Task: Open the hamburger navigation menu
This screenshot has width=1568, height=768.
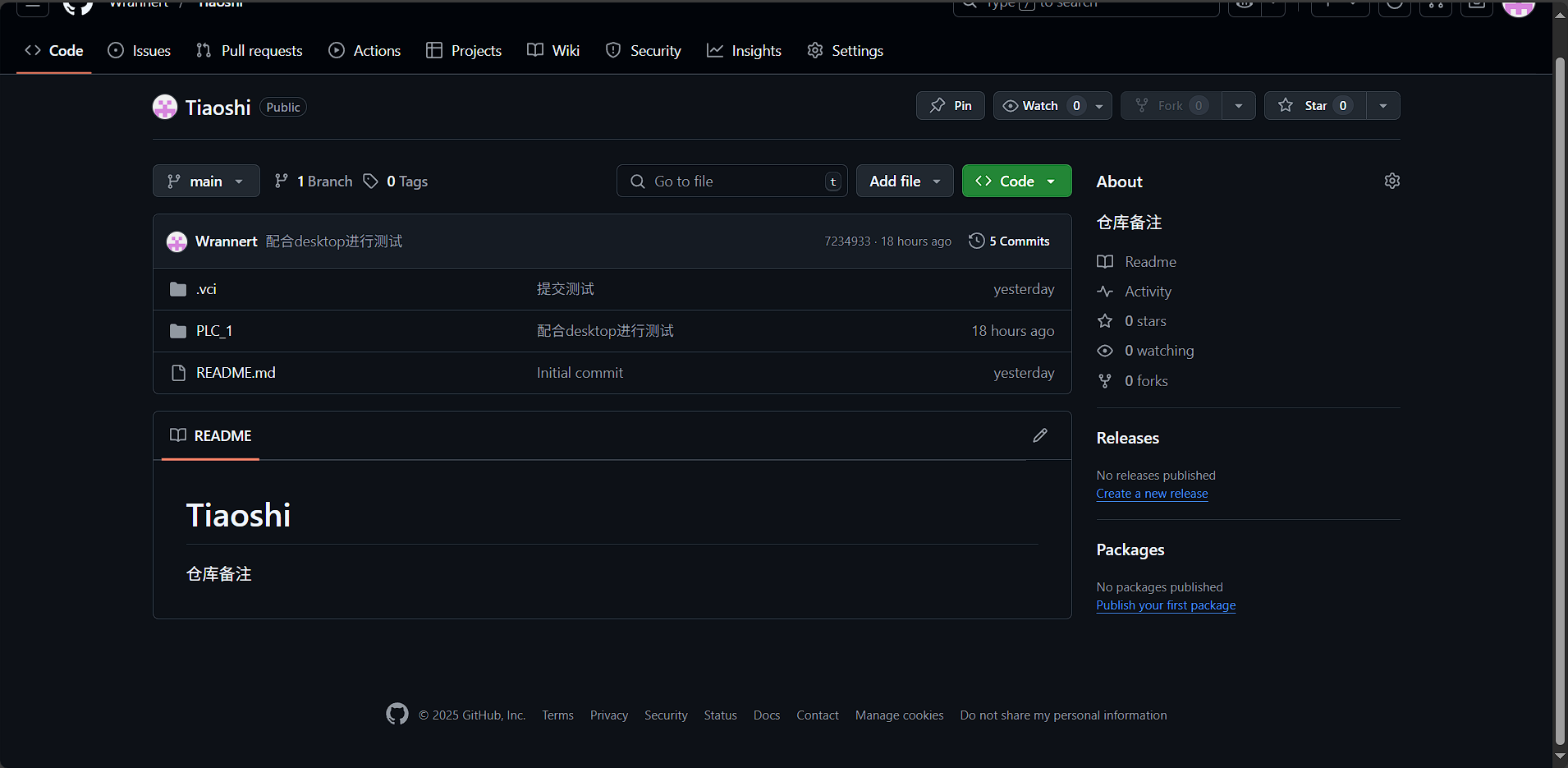Action: pos(33,6)
